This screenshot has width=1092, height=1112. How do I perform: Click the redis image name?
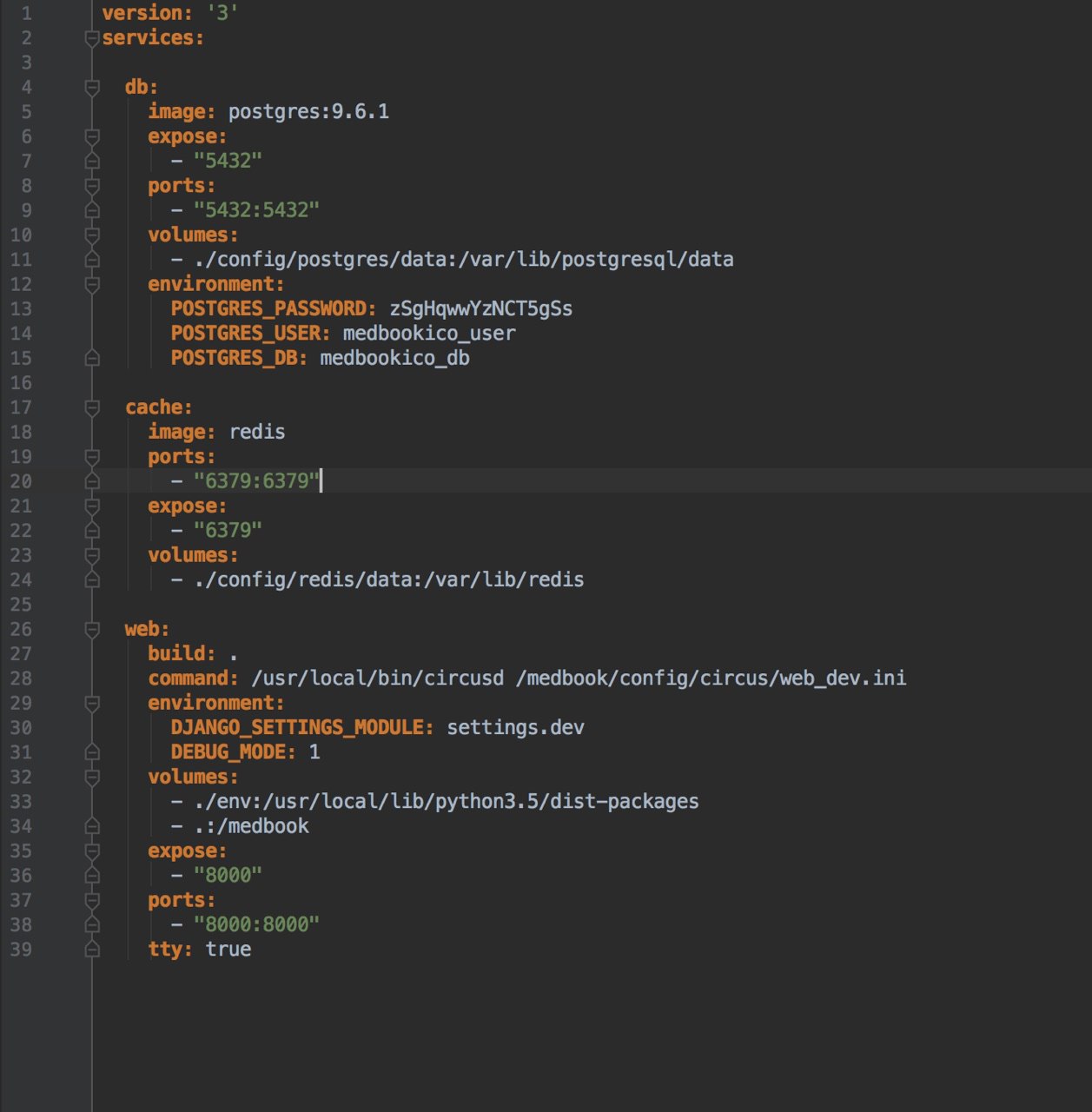pyautogui.click(x=257, y=433)
